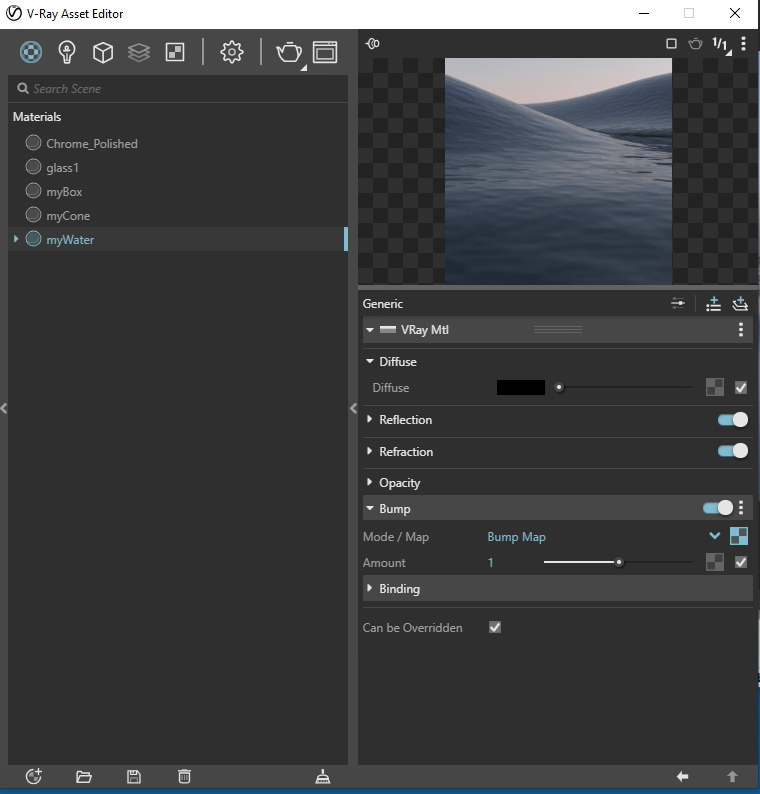The image size is (760, 794).
Task: Collapse asset list with middle arrow
Action: click(353, 408)
